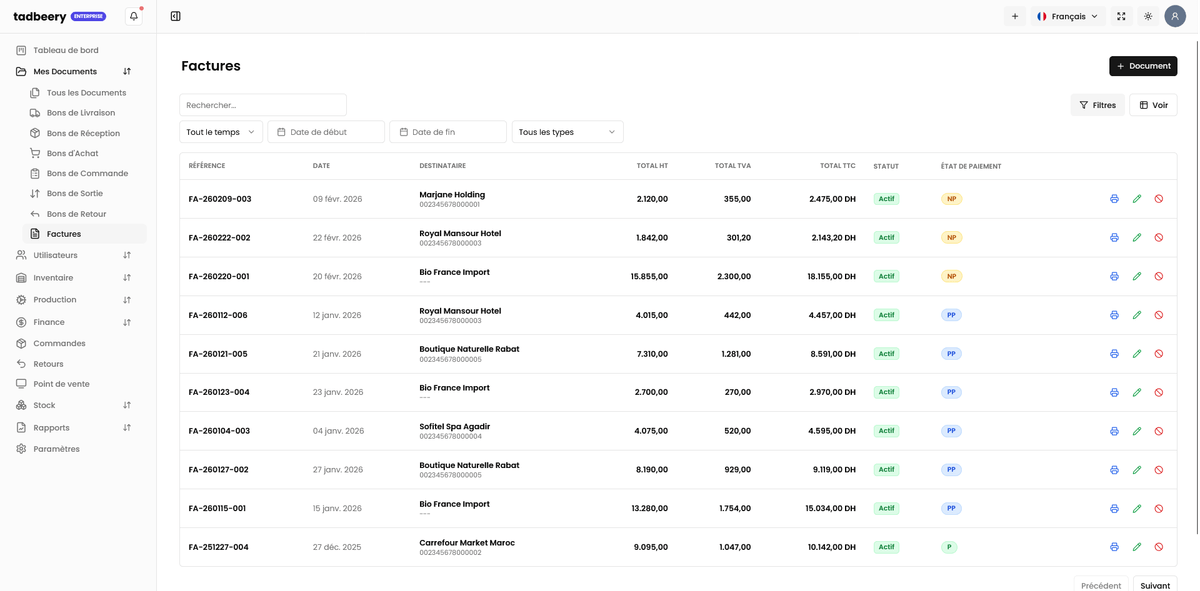Open Bons de Livraison in sidebar
This screenshot has width=1200, height=591.
click(80, 113)
